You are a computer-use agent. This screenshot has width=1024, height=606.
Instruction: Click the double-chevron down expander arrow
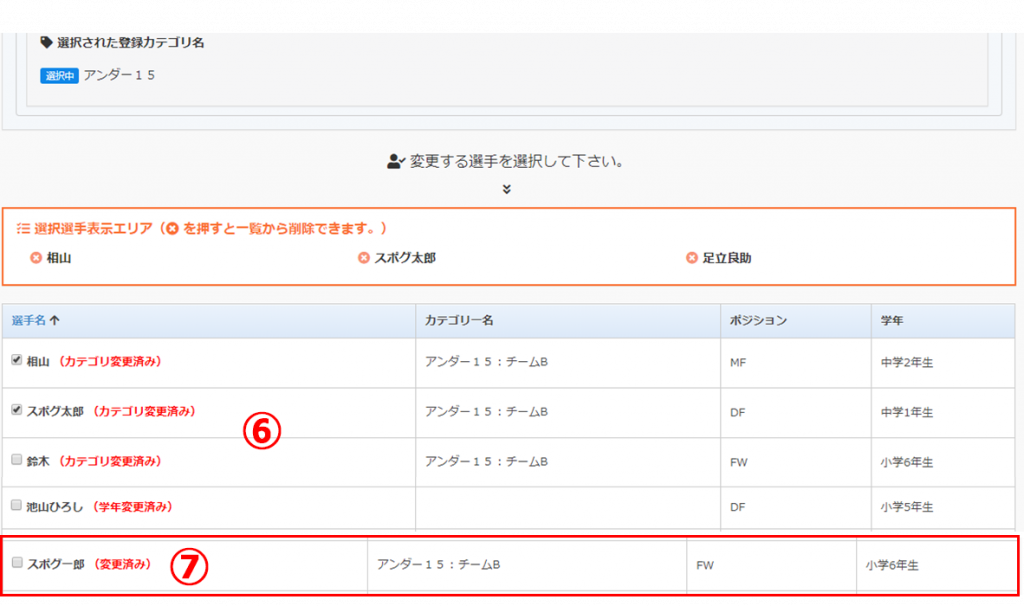pos(507,189)
